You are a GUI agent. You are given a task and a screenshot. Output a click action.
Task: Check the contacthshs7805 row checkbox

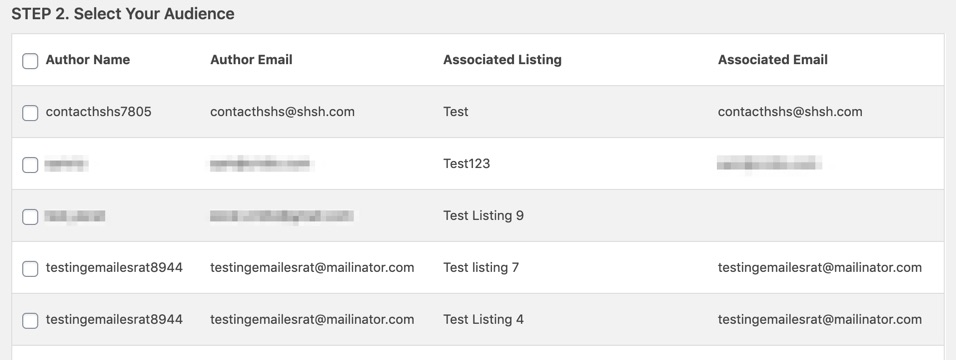30,113
